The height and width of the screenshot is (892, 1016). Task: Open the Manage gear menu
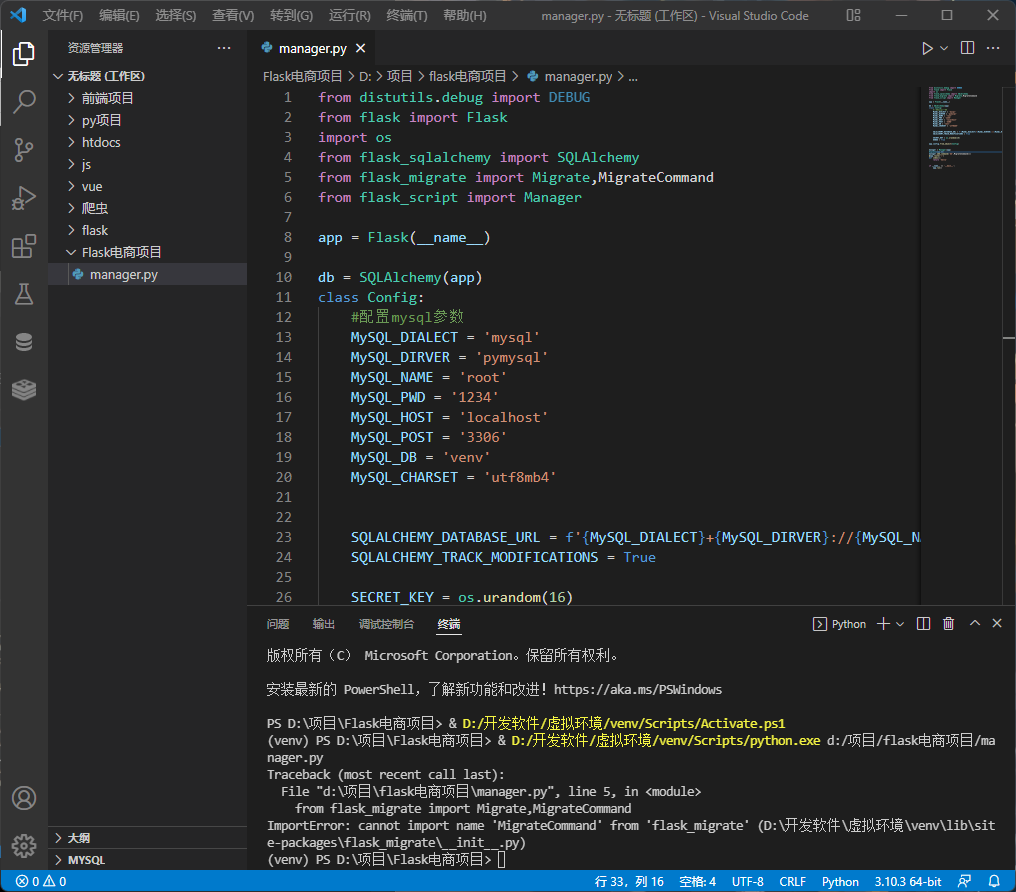[24, 845]
